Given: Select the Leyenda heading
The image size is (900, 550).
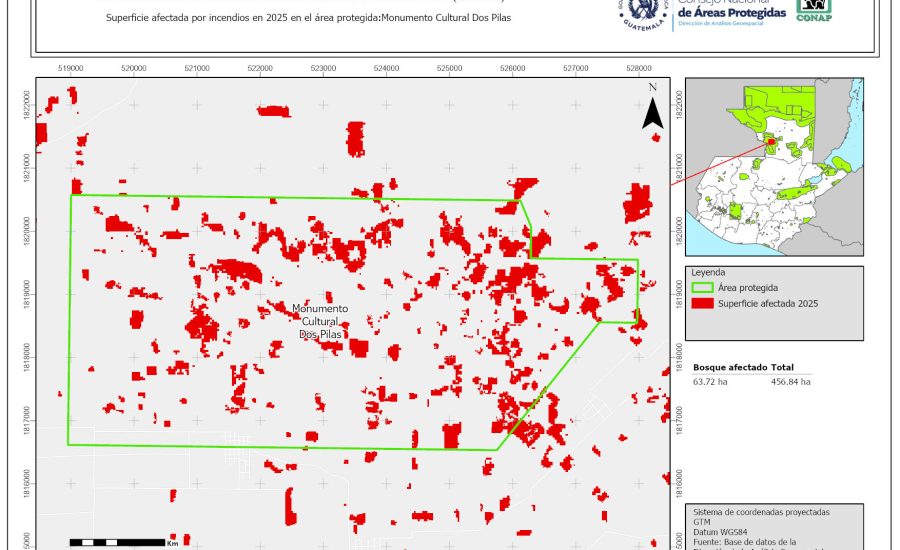Looking at the screenshot, I should click(708, 272).
